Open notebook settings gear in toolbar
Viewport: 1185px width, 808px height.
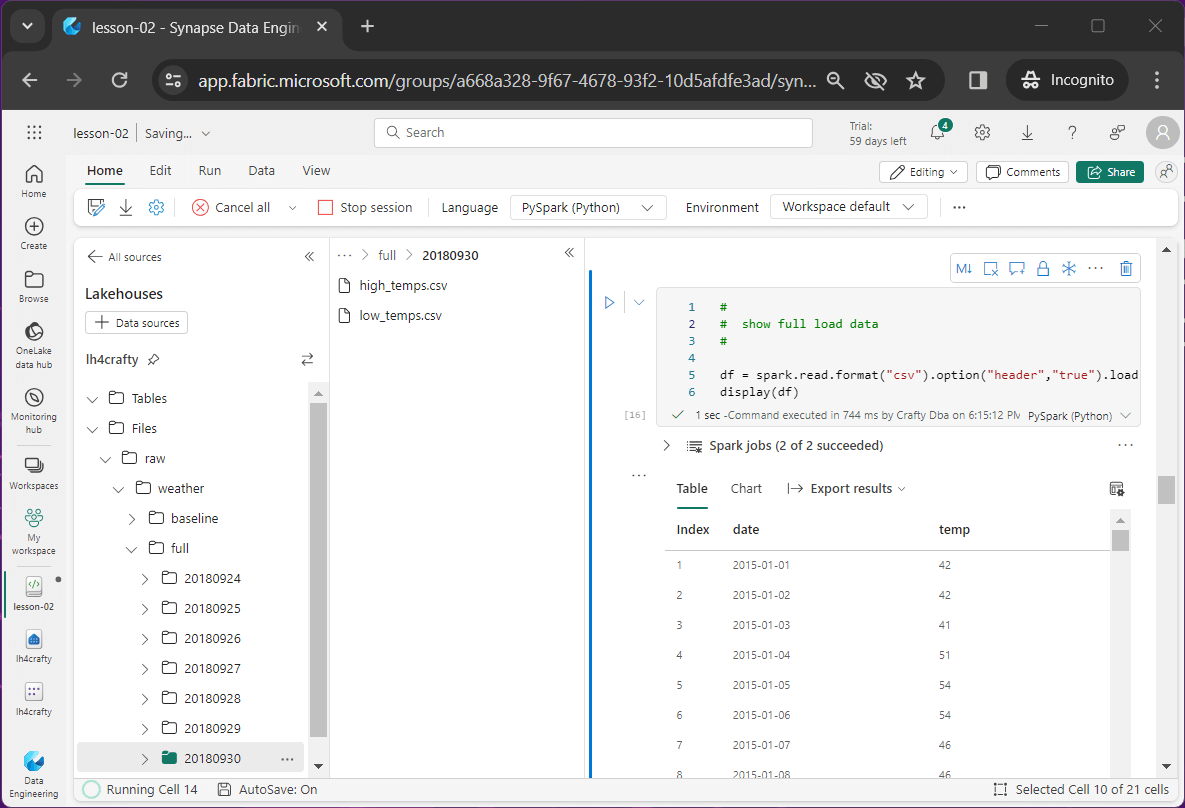[x=156, y=207]
